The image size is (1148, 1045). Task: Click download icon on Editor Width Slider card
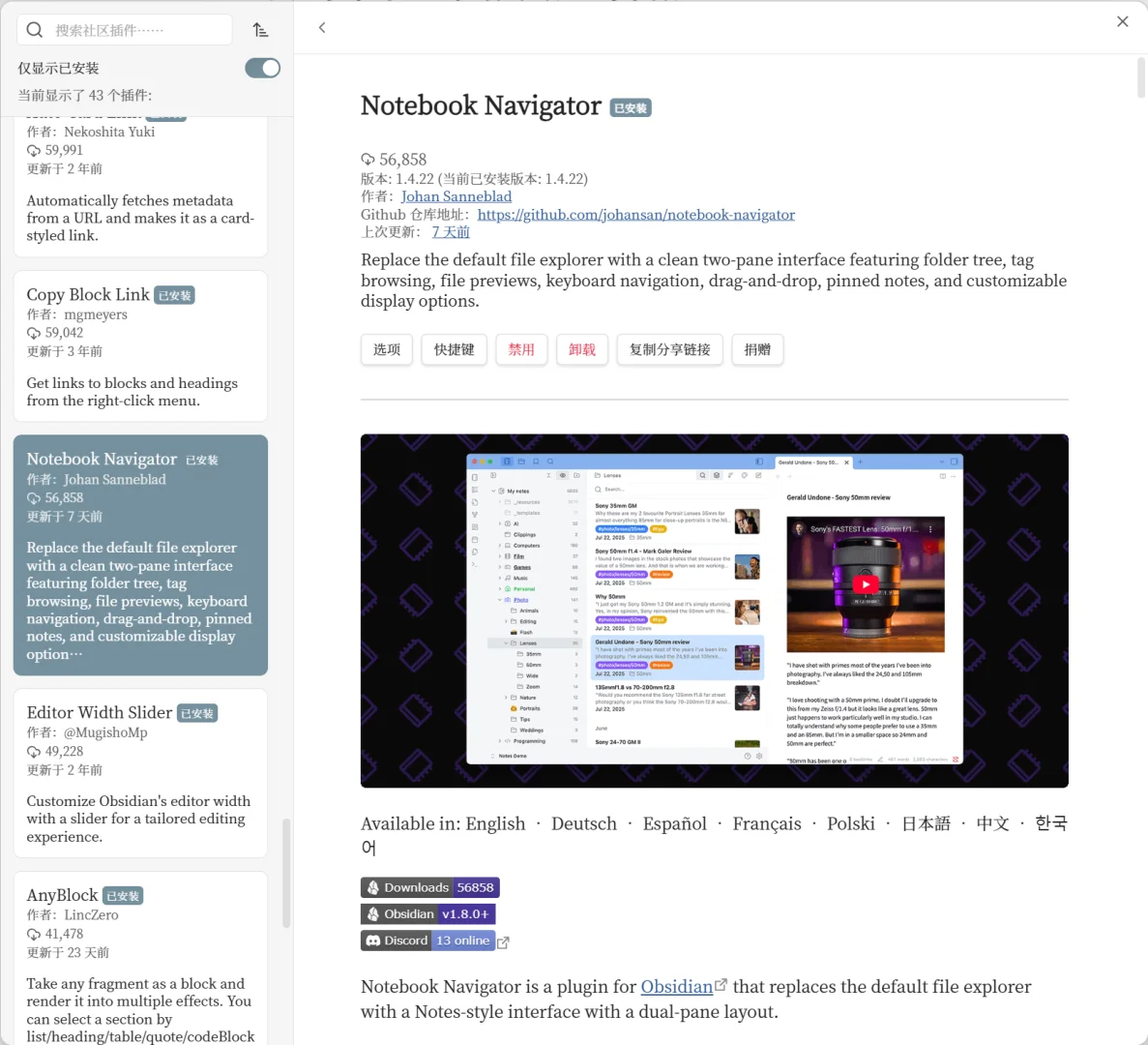pyautogui.click(x=34, y=752)
